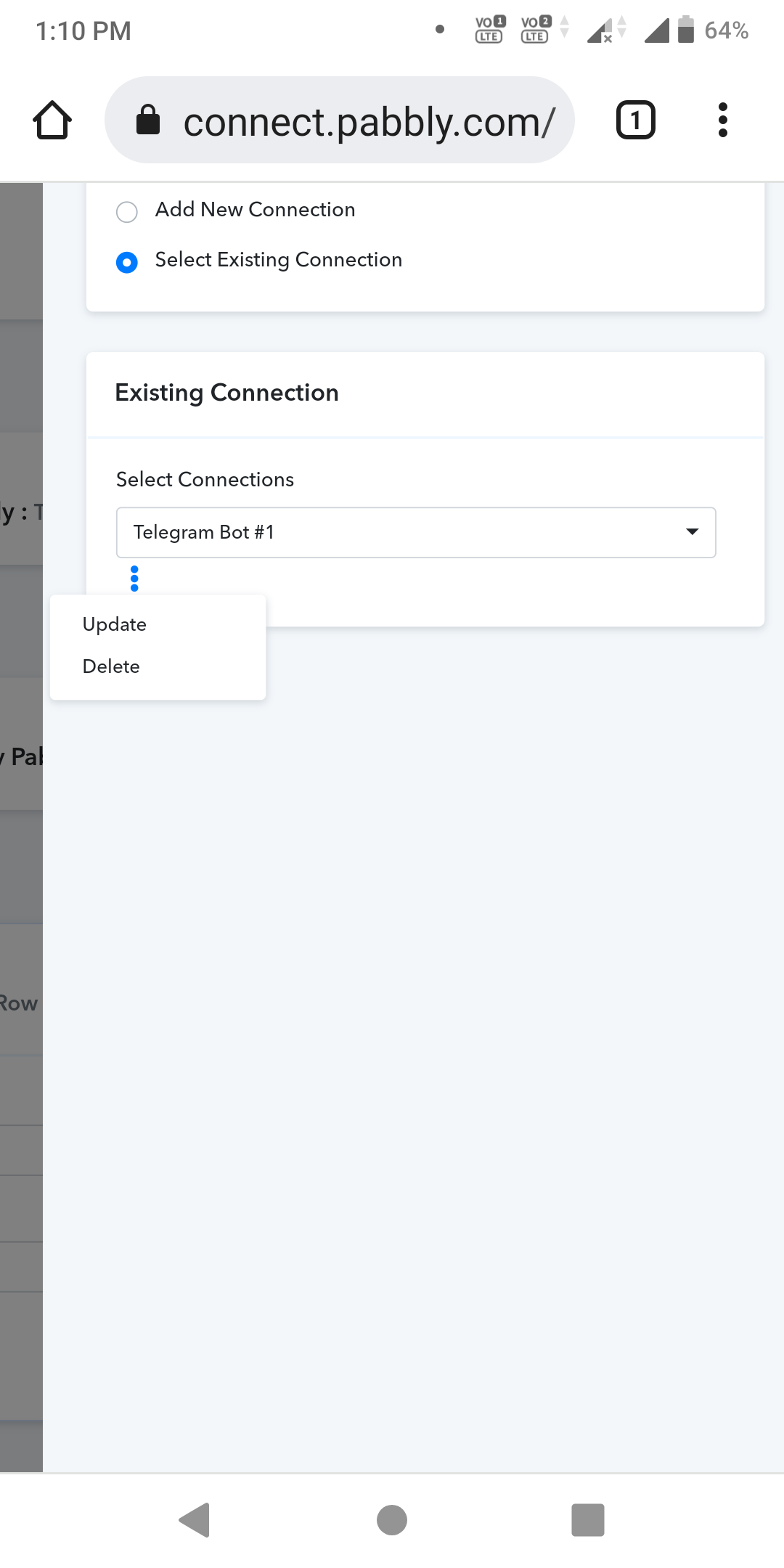Tap the dimmed overlay area beside the panel

(x=21, y=1089)
